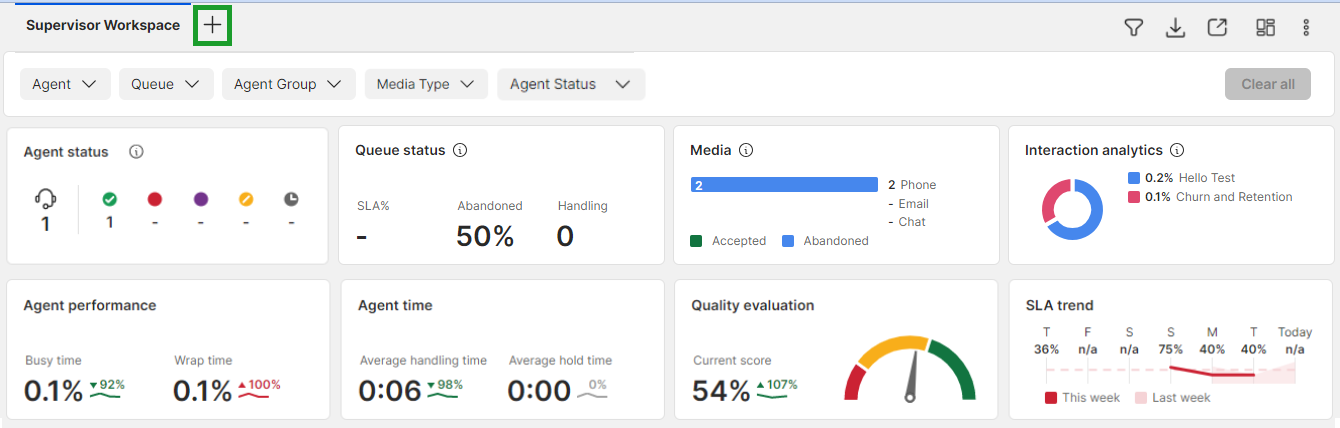
Task: Click average handling time 0:06 value
Action: pyautogui.click(x=390, y=391)
